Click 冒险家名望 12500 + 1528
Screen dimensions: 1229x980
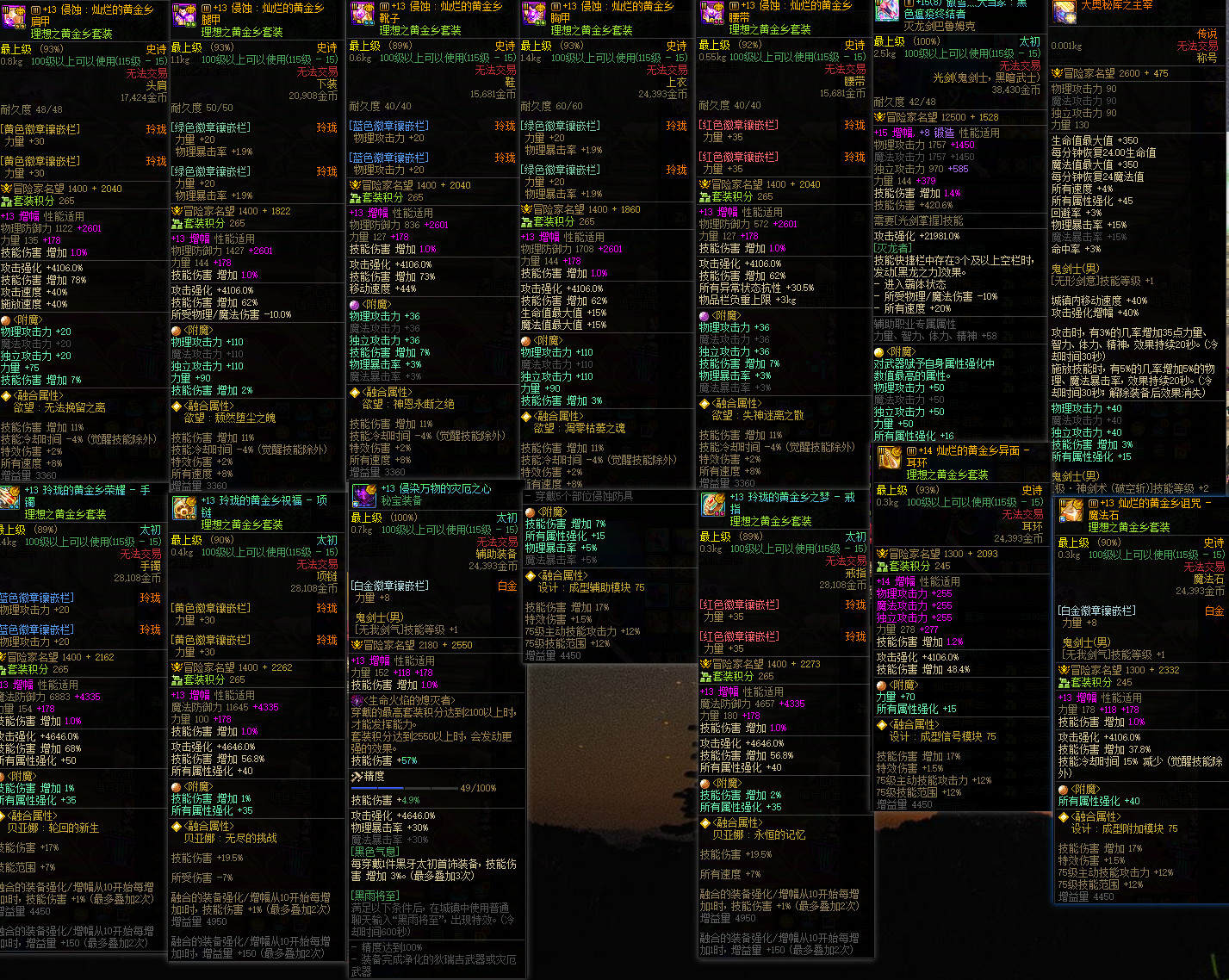[937, 117]
